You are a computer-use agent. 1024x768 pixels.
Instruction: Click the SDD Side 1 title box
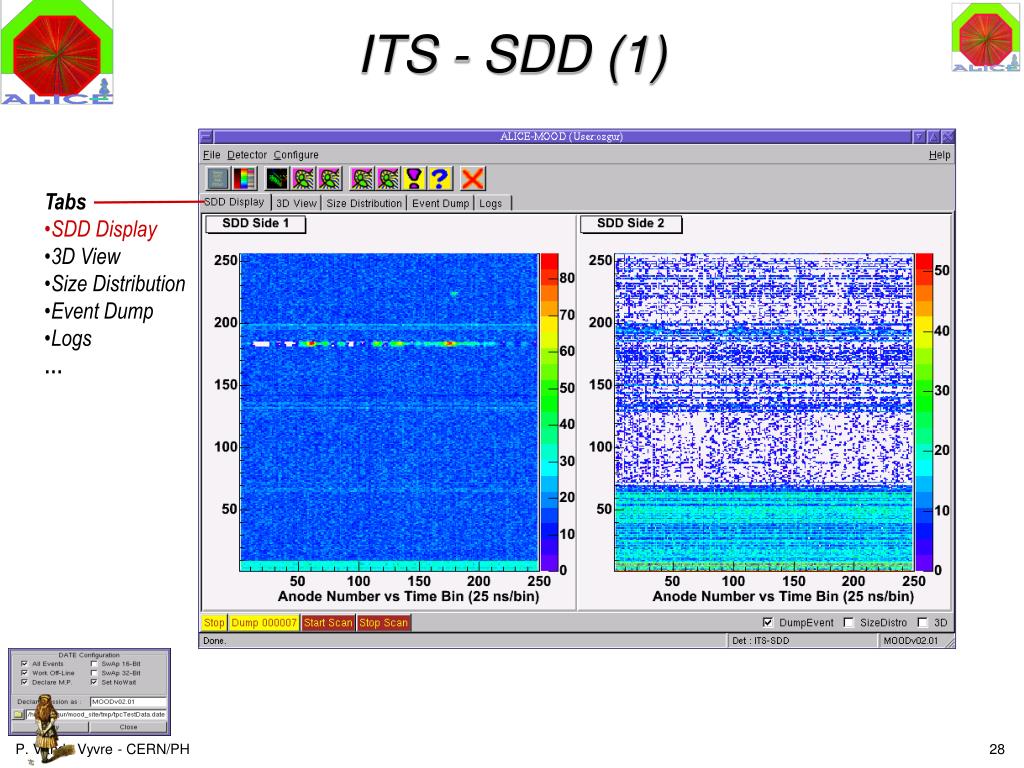255,223
